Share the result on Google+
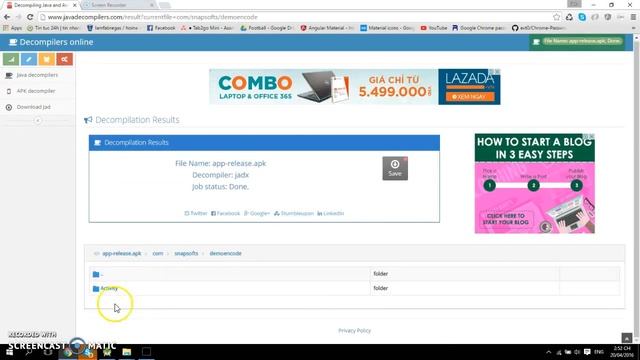This screenshot has width=640, height=360. 257,213
